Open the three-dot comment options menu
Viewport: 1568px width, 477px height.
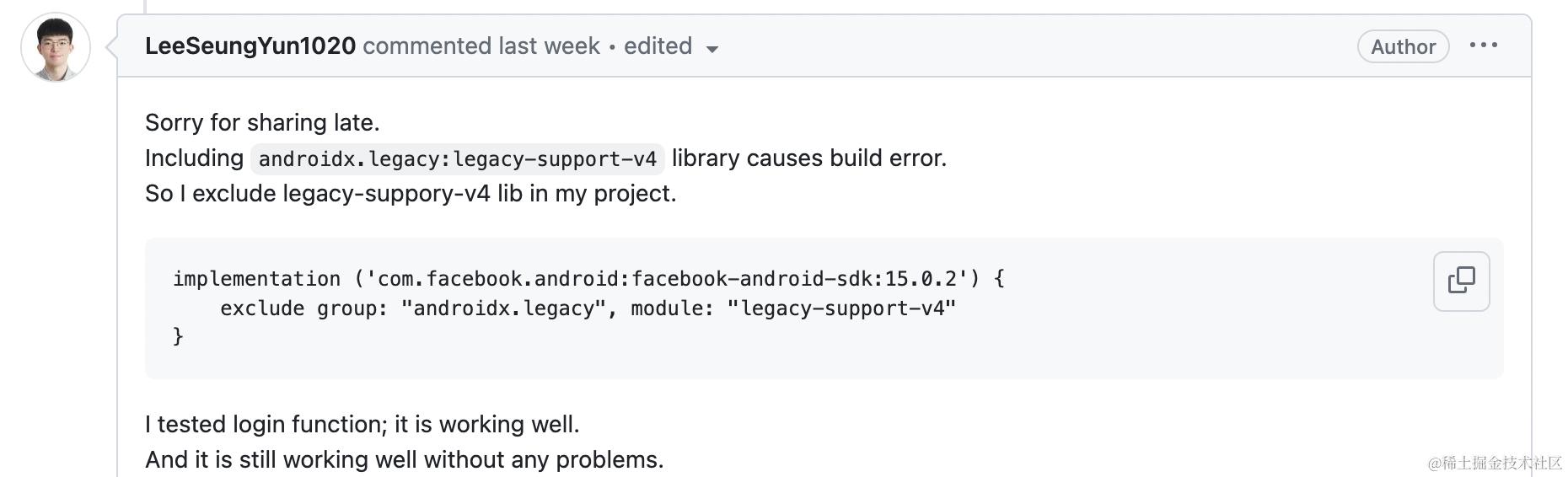[x=1484, y=46]
